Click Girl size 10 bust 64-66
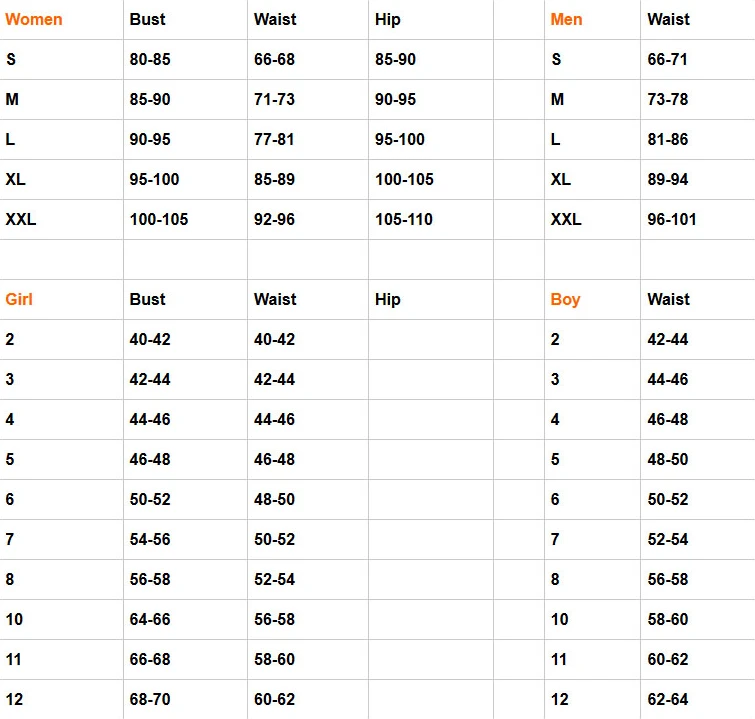This screenshot has height=719, width=755. pyautogui.click(x=150, y=619)
